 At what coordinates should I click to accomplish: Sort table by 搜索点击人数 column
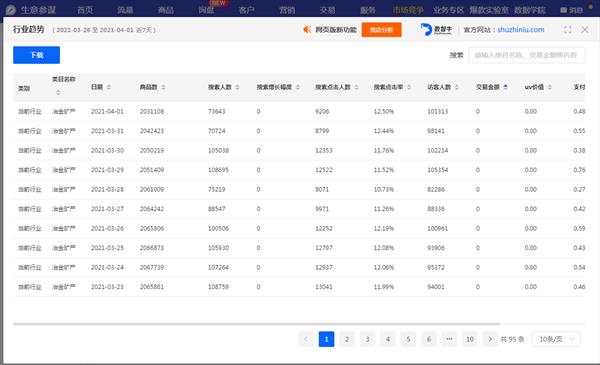(356, 87)
